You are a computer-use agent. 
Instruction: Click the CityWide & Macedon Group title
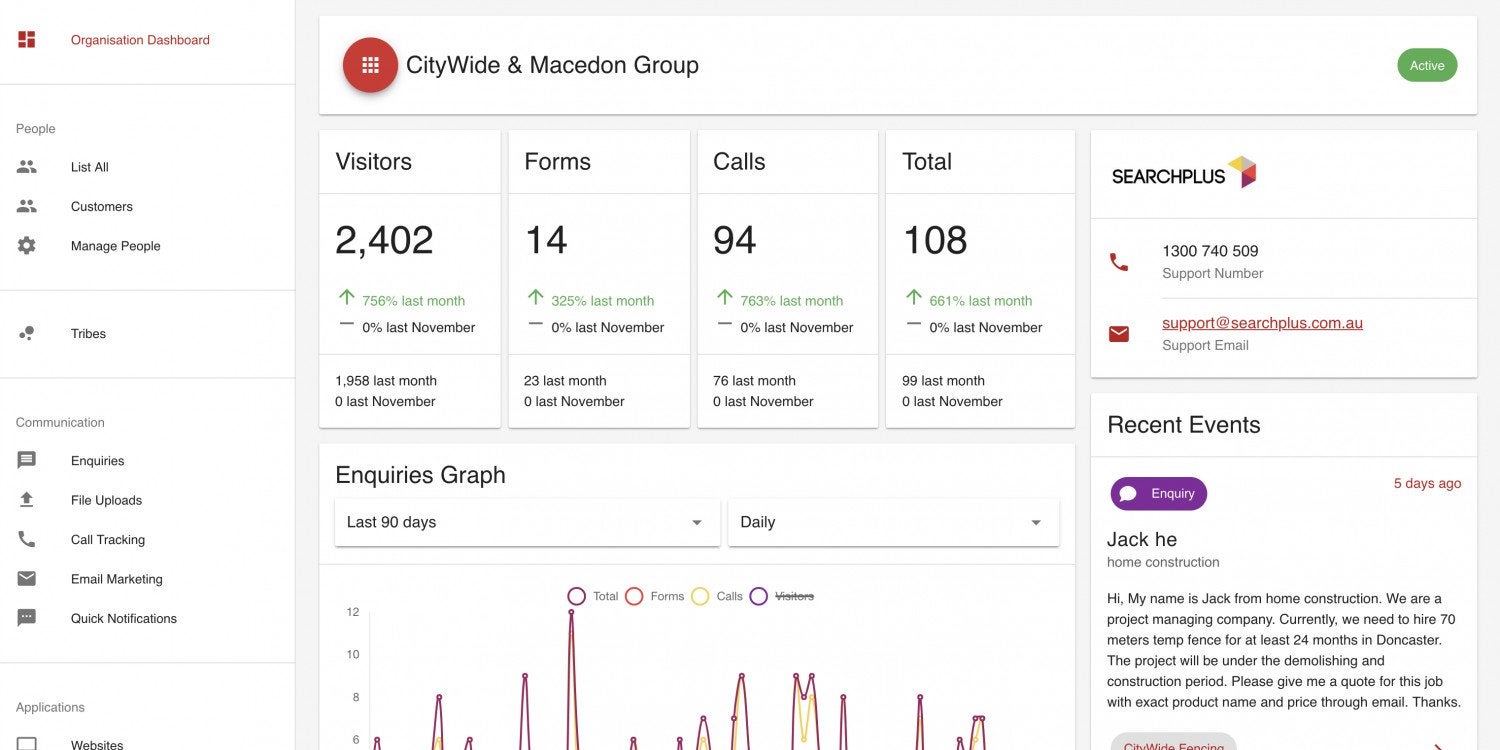(552, 65)
